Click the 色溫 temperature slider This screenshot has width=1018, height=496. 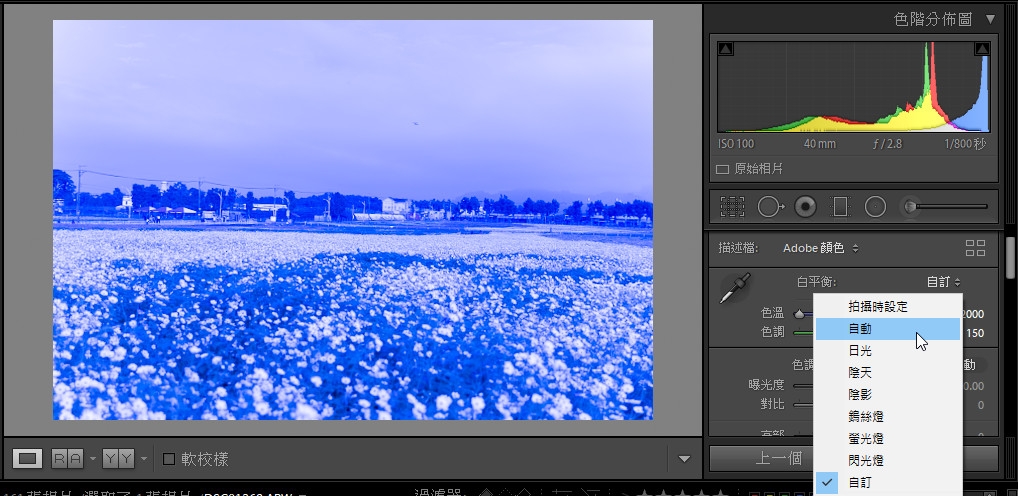coord(804,314)
